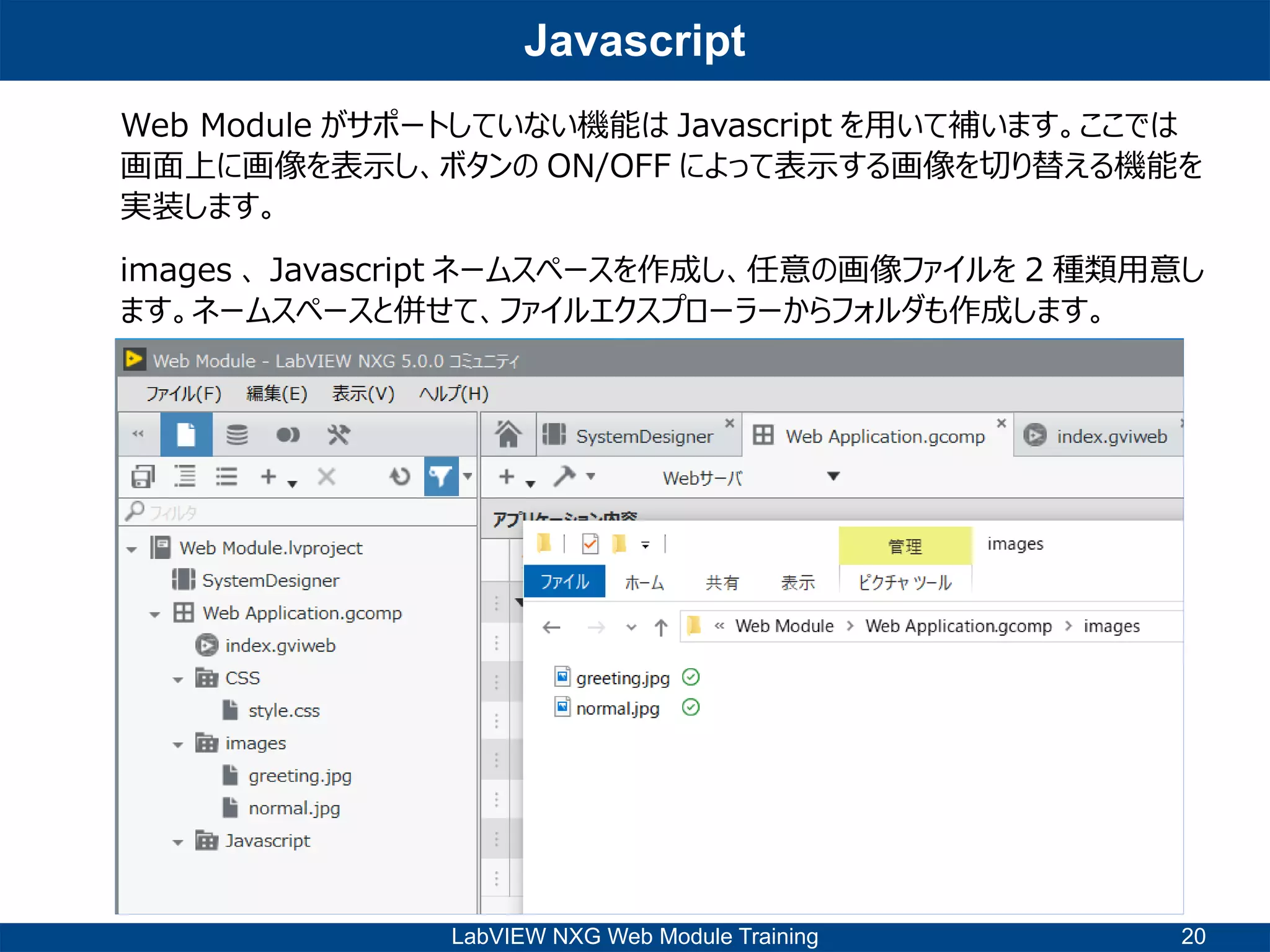Click Web Module in Explorer breadcrumb path
The image size is (1270, 952).
[x=784, y=627]
